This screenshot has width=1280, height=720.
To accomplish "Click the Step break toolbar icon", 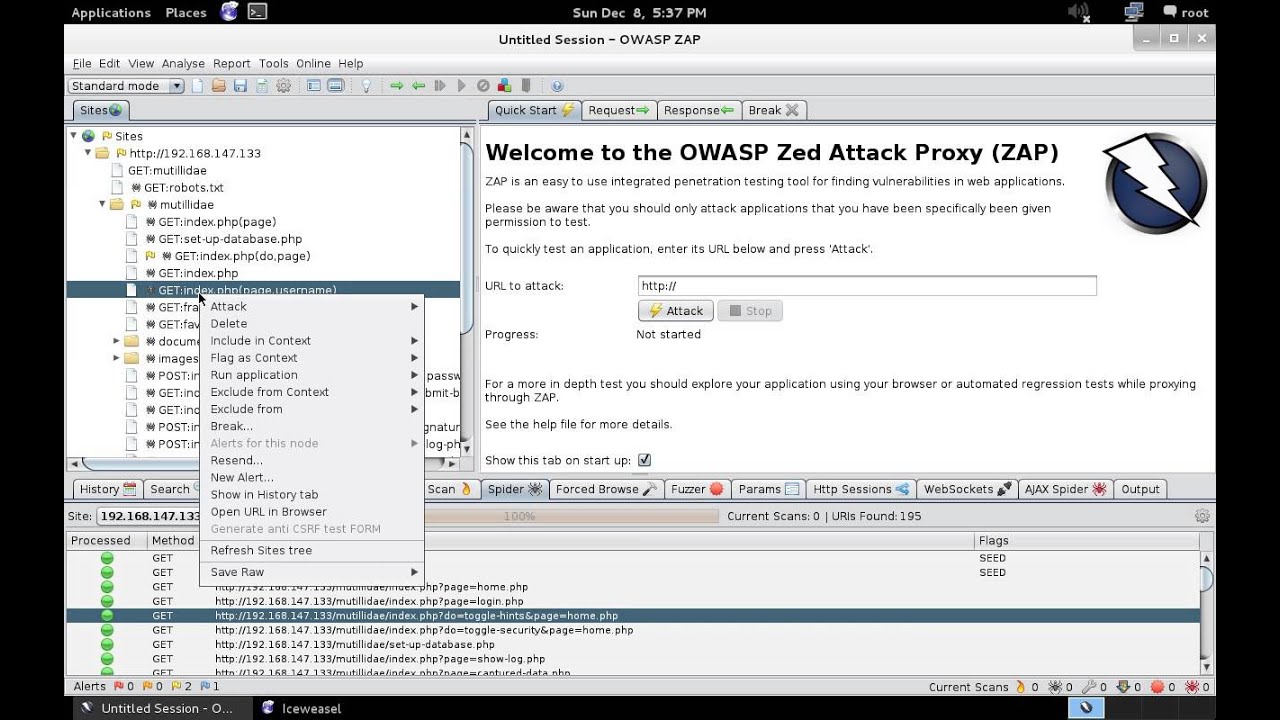I will coord(440,86).
